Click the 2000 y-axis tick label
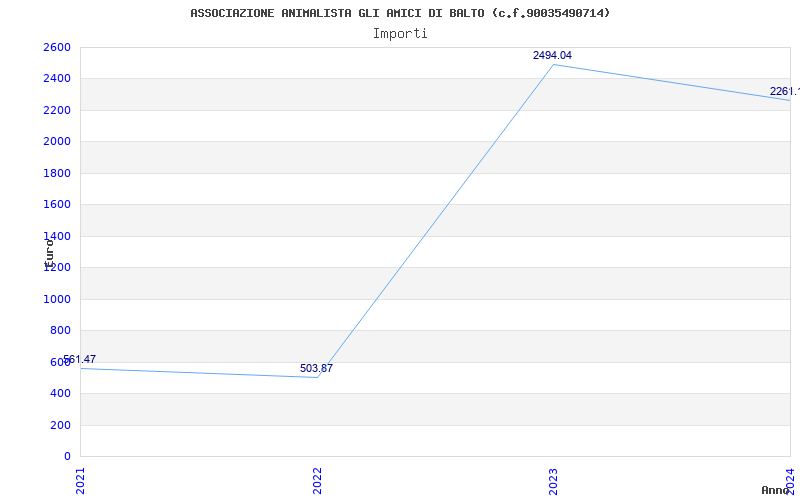Screen dimensions: 800x500 tap(57, 142)
